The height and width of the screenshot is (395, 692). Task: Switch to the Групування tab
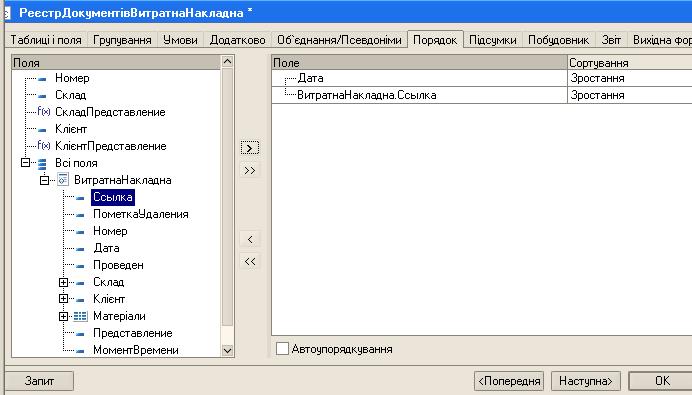click(122, 40)
